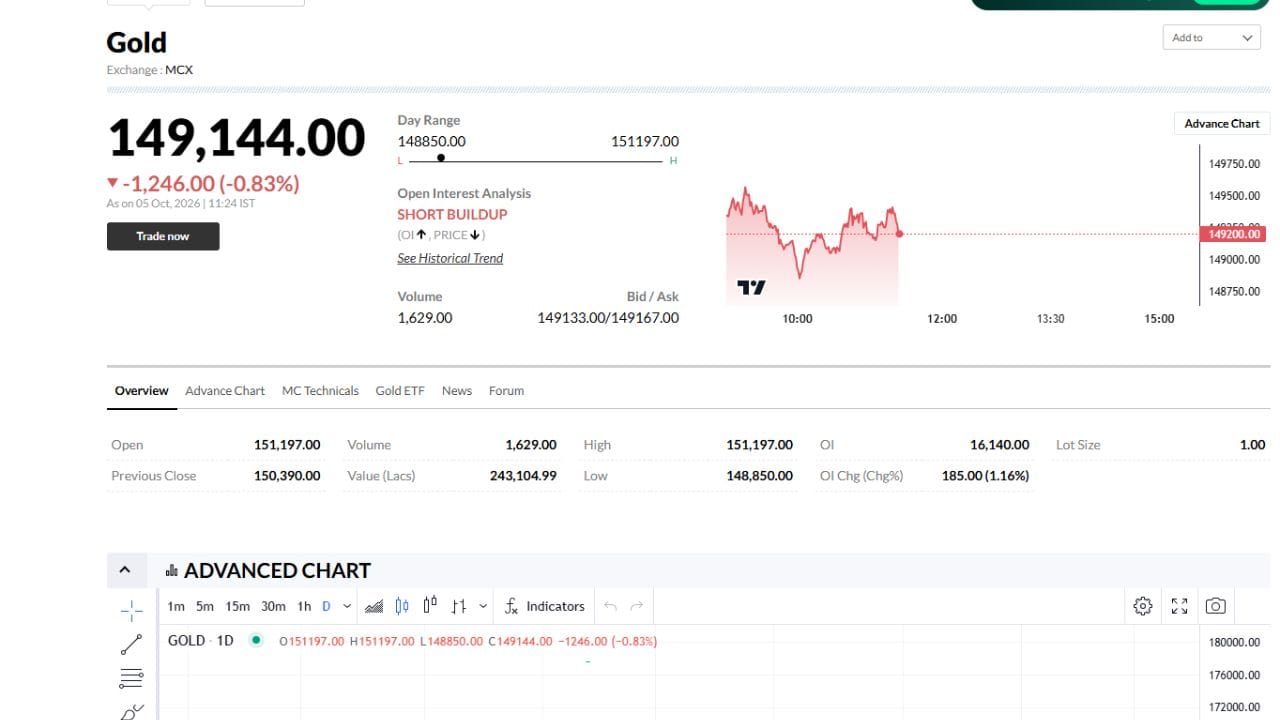The width and height of the screenshot is (1280, 720).
Task: Open the Gold ETF tab
Action: tap(400, 391)
